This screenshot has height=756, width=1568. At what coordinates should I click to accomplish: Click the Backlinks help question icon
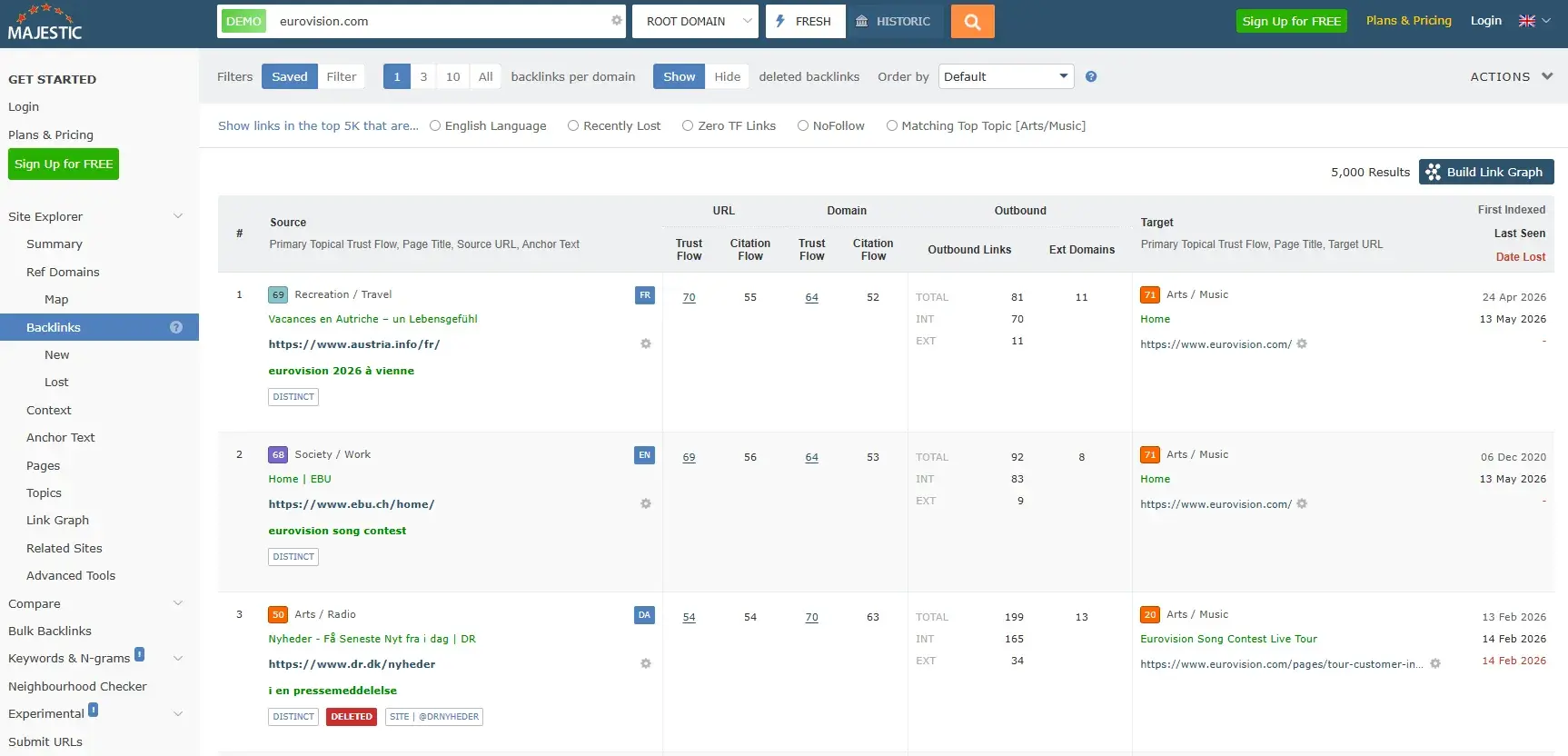[176, 327]
